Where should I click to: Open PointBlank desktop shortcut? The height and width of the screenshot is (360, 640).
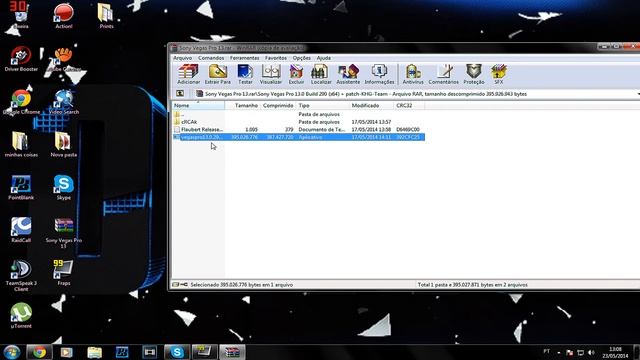(21, 188)
